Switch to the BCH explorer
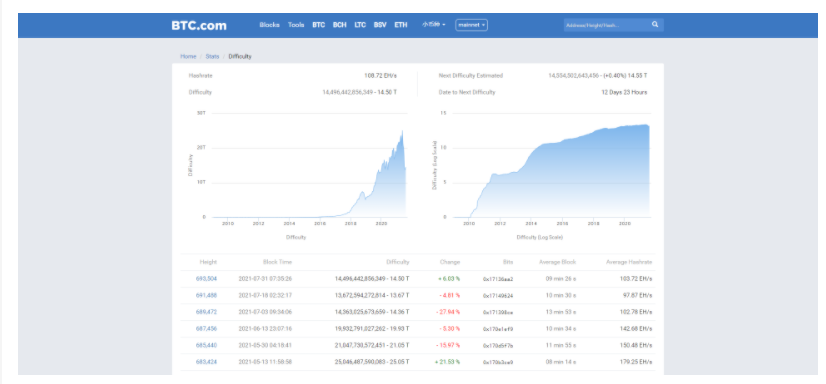 pos(340,25)
